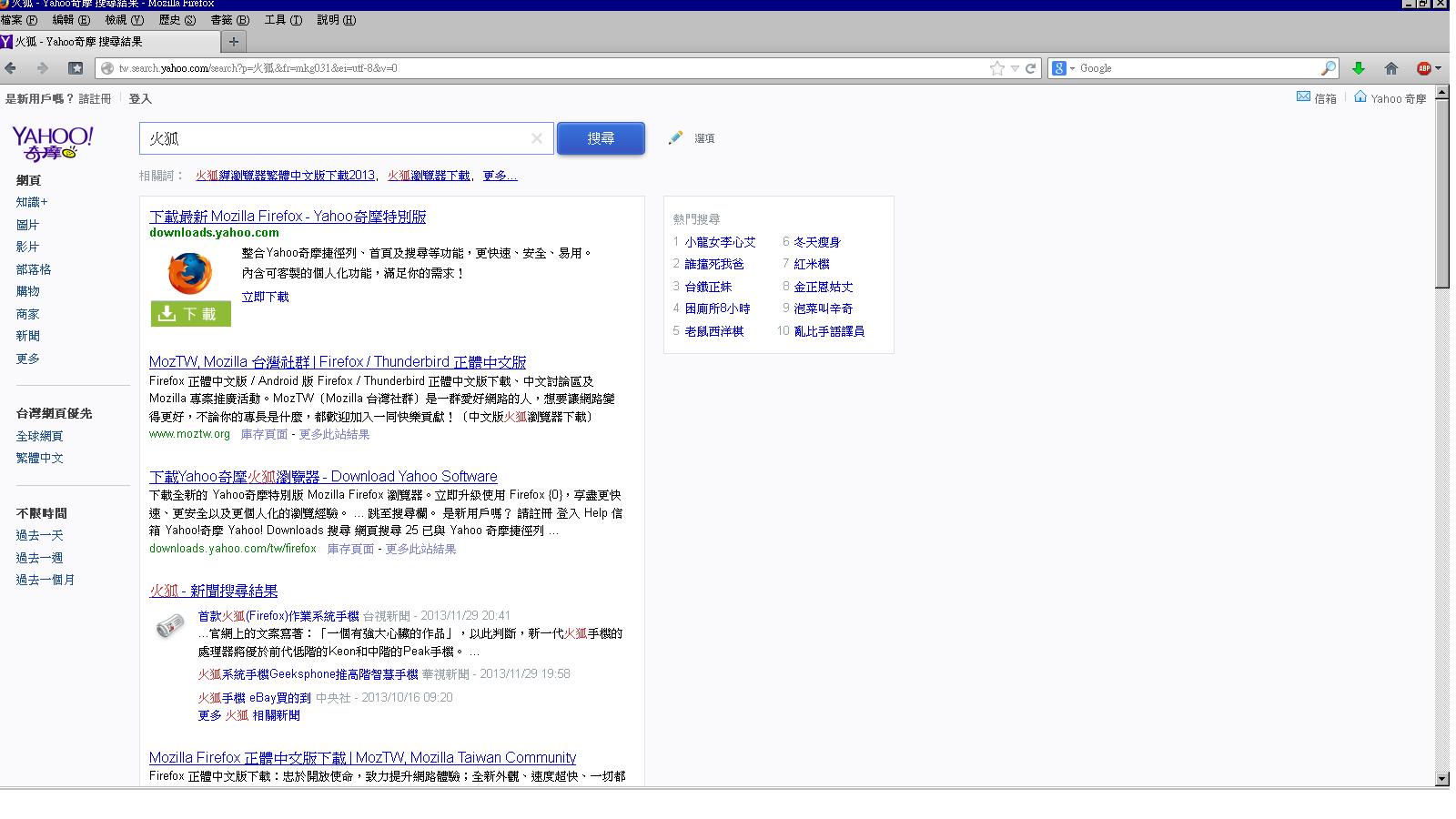Image resolution: width=1456 pixels, height=819 pixels.
Task: Click the bookmark star in address bar
Action: click(x=997, y=68)
